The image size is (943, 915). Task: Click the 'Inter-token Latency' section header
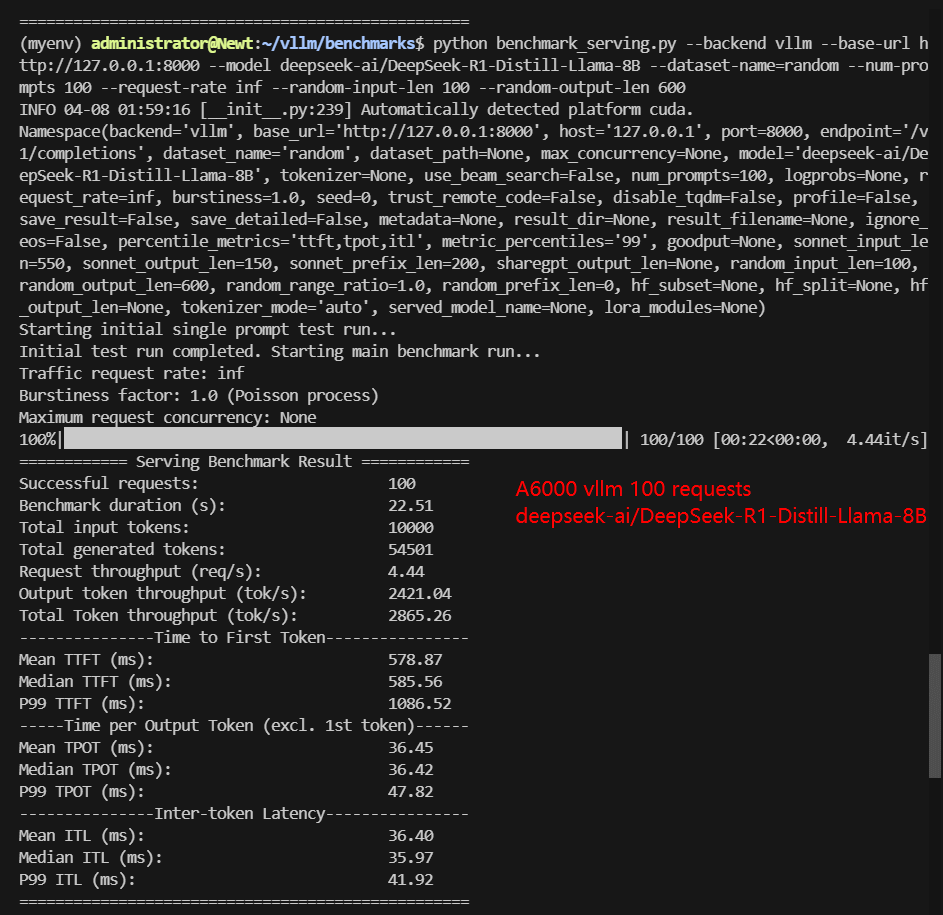tap(239, 814)
